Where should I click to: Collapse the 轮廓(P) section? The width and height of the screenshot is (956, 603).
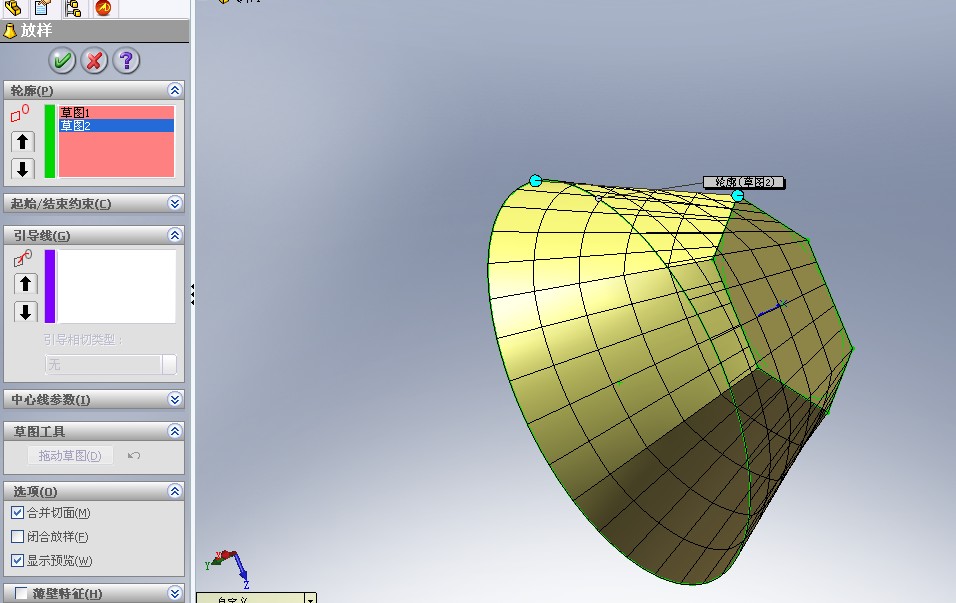pyautogui.click(x=174, y=90)
